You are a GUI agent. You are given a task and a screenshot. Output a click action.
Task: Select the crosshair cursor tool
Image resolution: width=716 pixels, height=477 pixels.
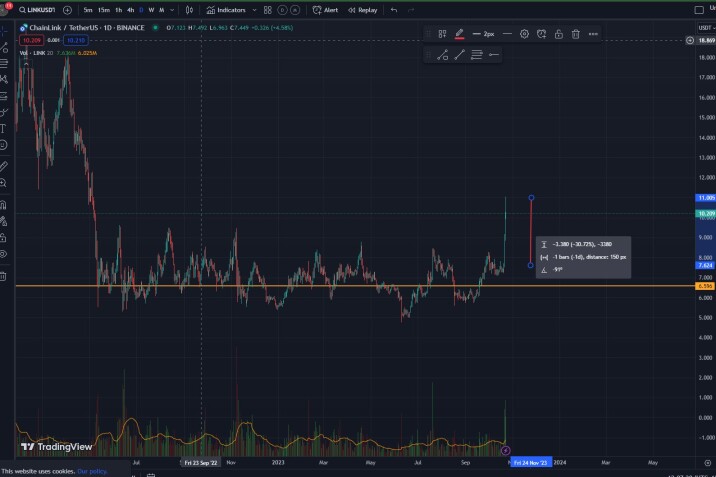click(4, 31)
